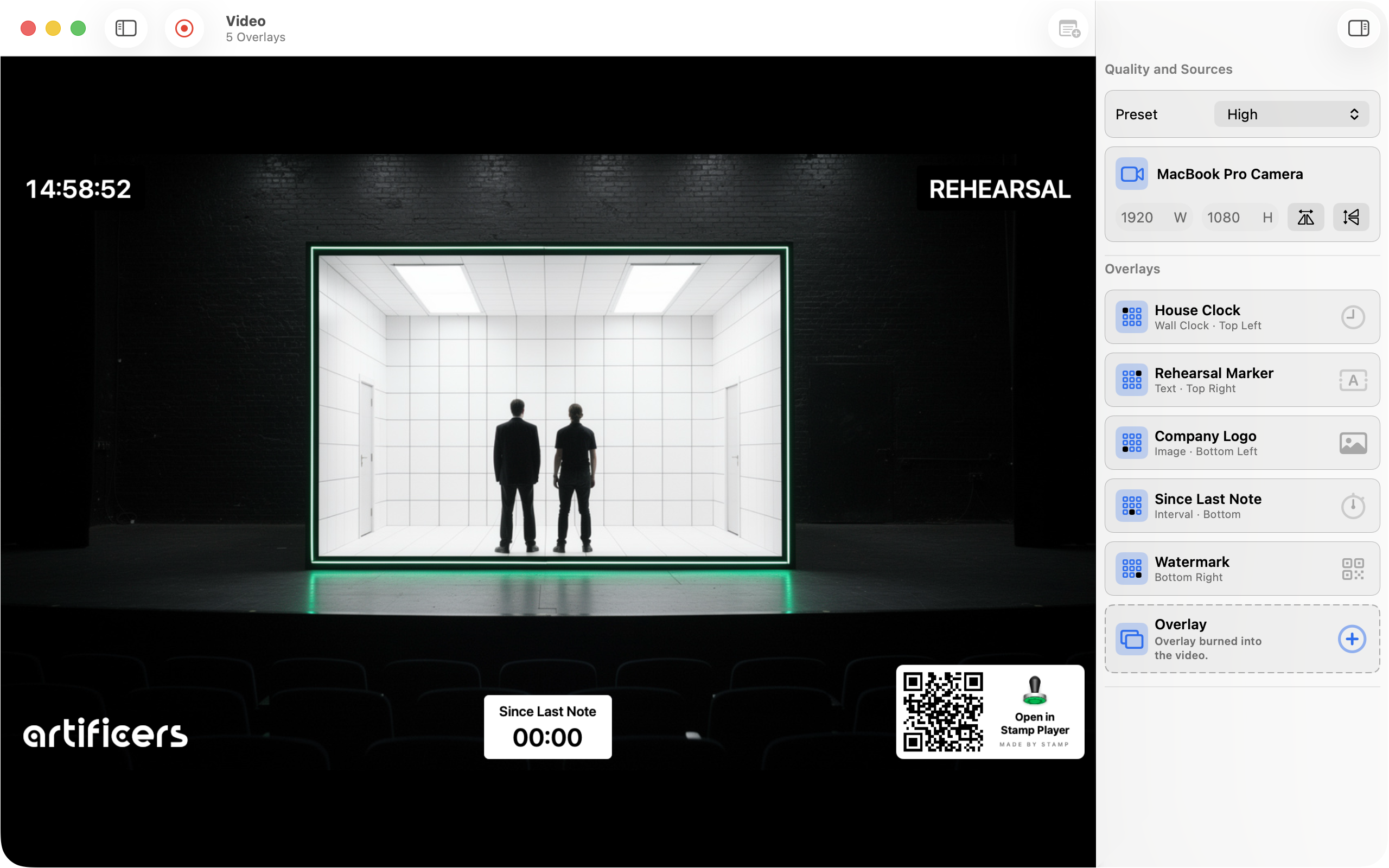
Task: Toggle the right inspector panel
Action: tap(1358, 28)
